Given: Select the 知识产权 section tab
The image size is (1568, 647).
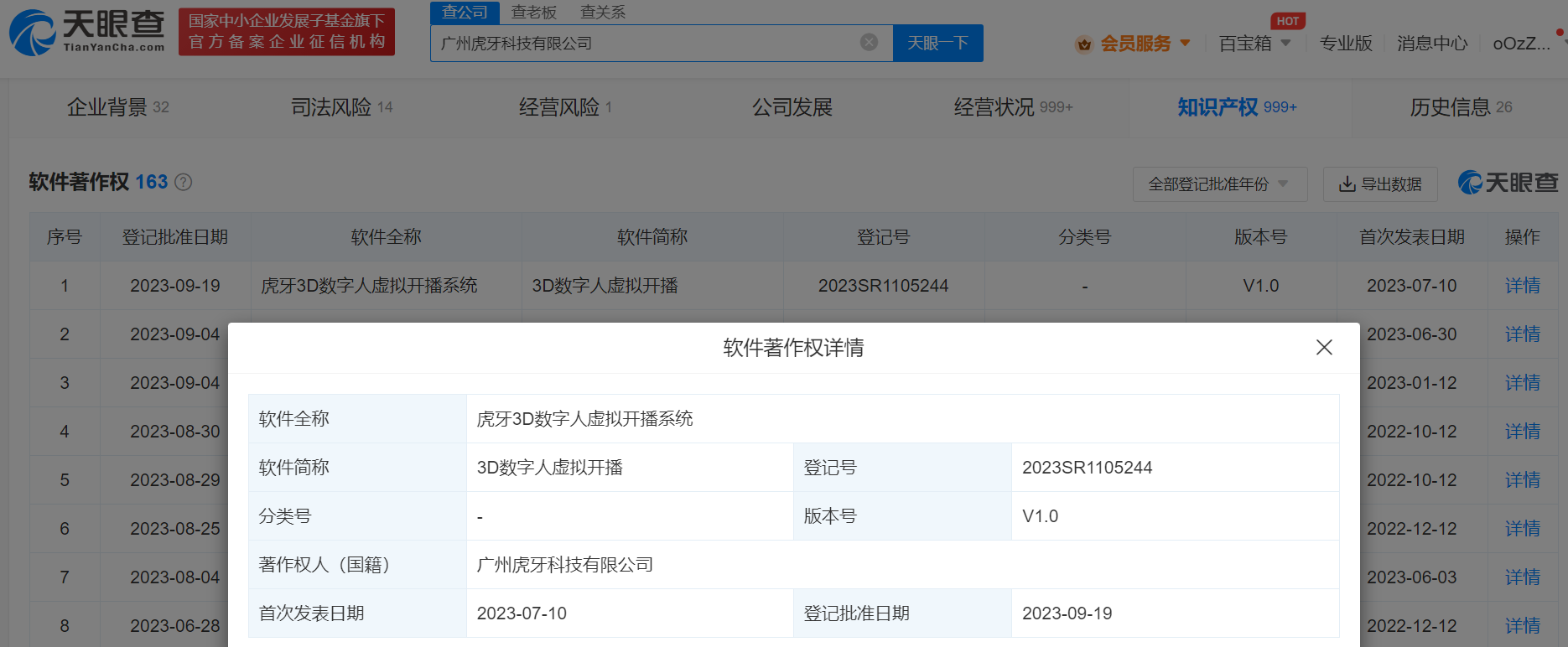Looking at the screenshot, I should pos(1237,107).
